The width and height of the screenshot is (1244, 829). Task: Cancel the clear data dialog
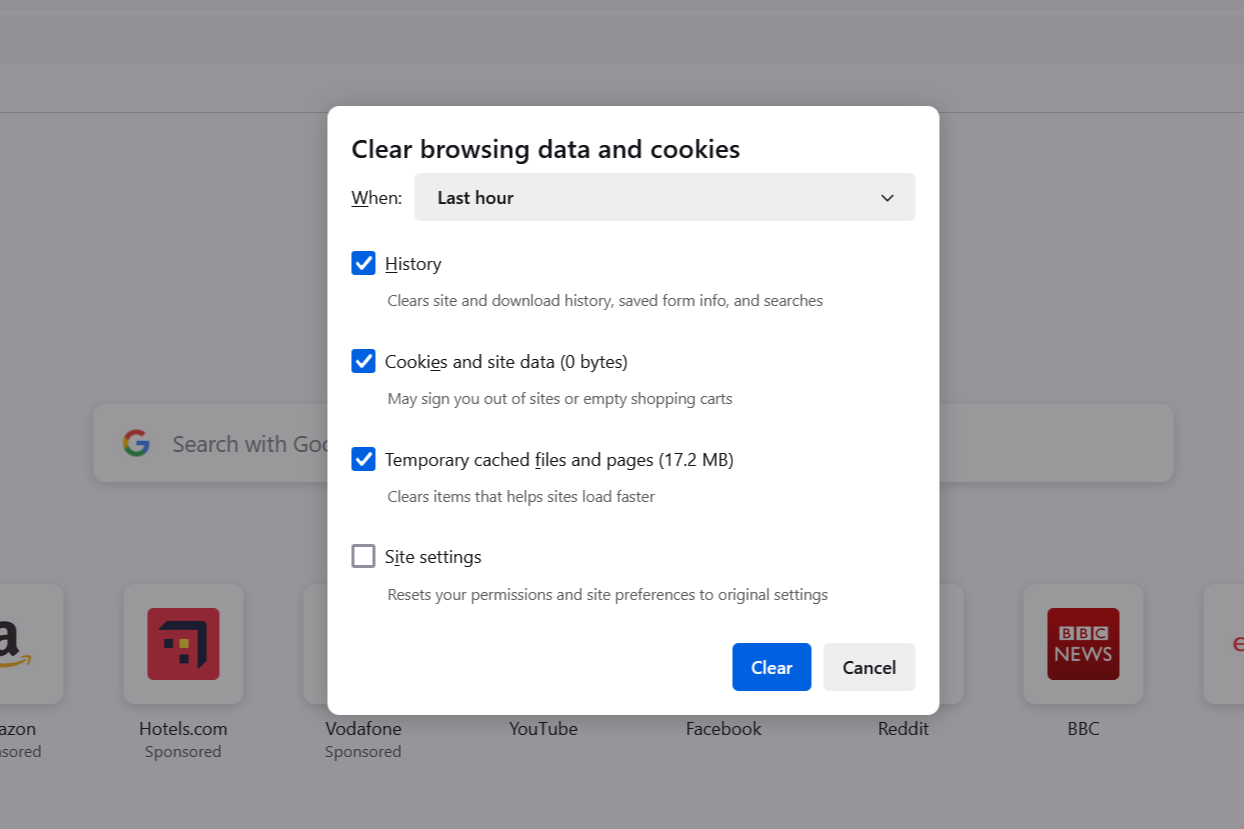868,667
